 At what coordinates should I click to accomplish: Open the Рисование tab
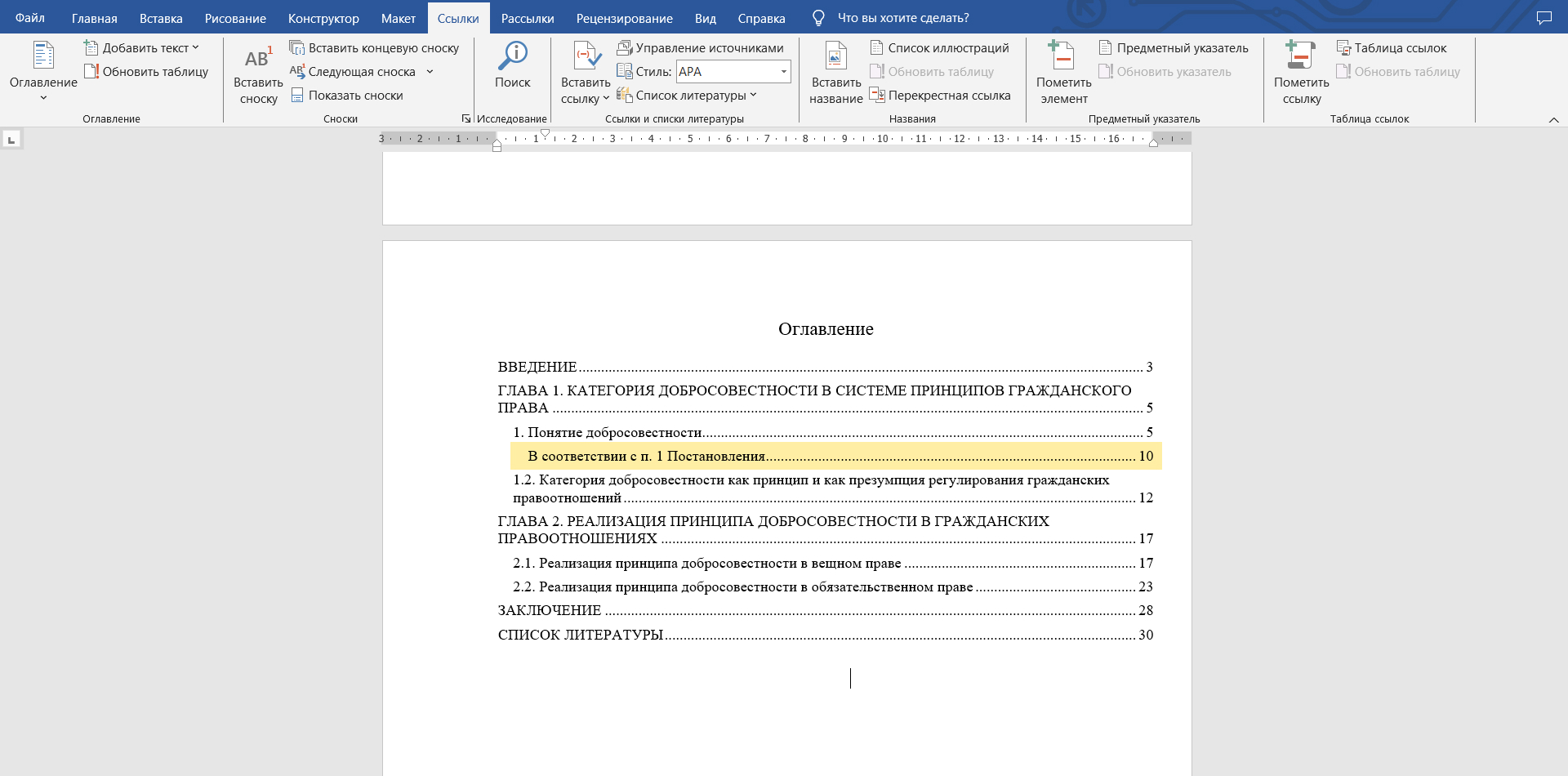click(x=235, y=18)
